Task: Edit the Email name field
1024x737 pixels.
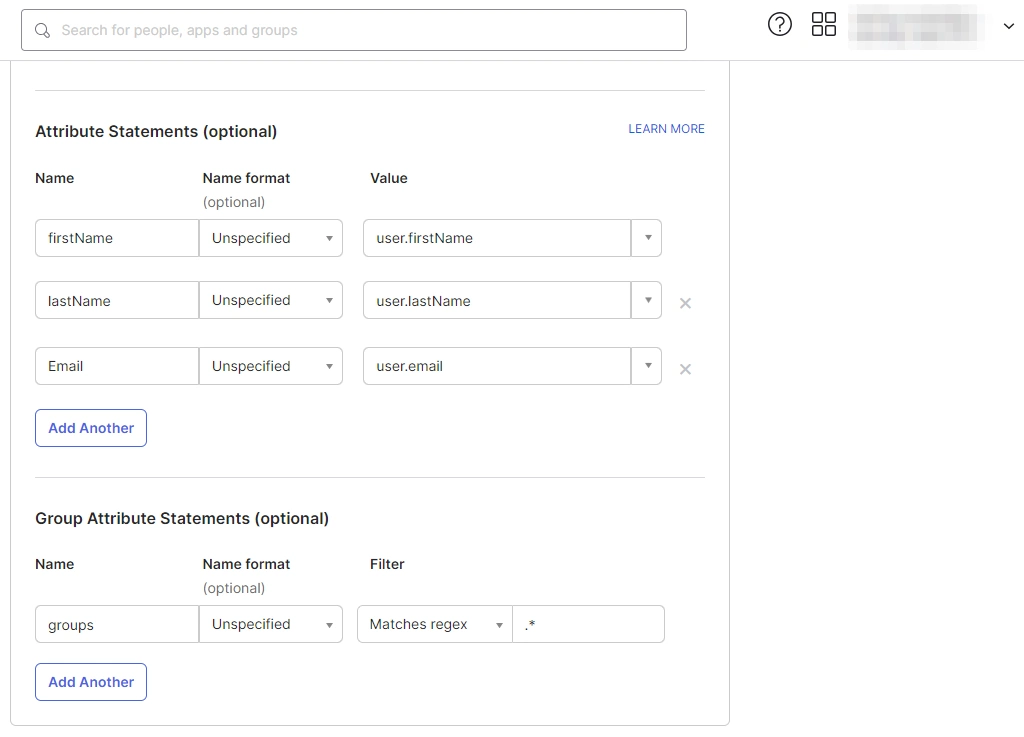Action: tap(117, 366)
